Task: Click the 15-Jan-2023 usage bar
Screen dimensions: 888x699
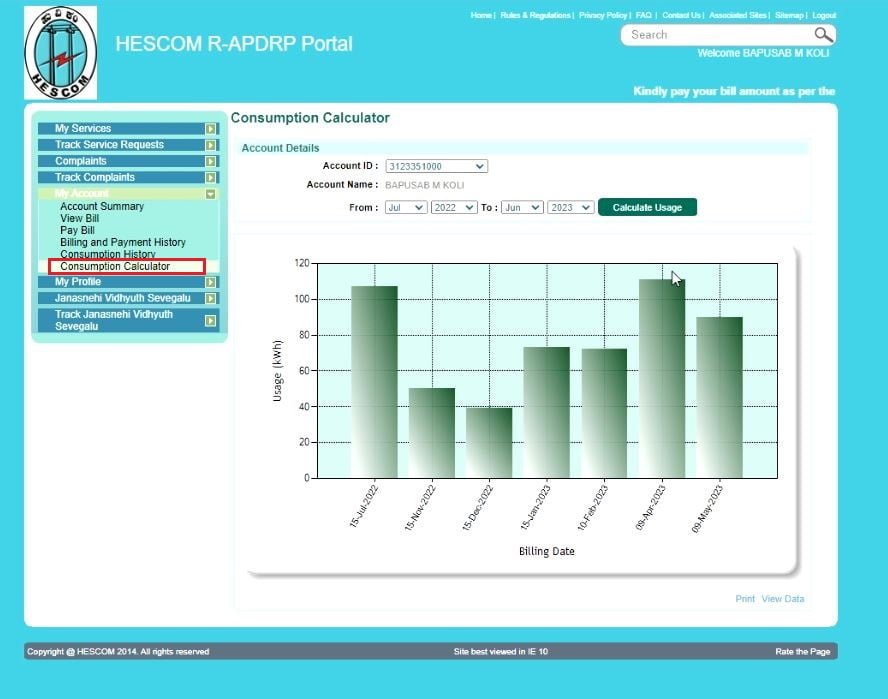Action: point(547,412)
